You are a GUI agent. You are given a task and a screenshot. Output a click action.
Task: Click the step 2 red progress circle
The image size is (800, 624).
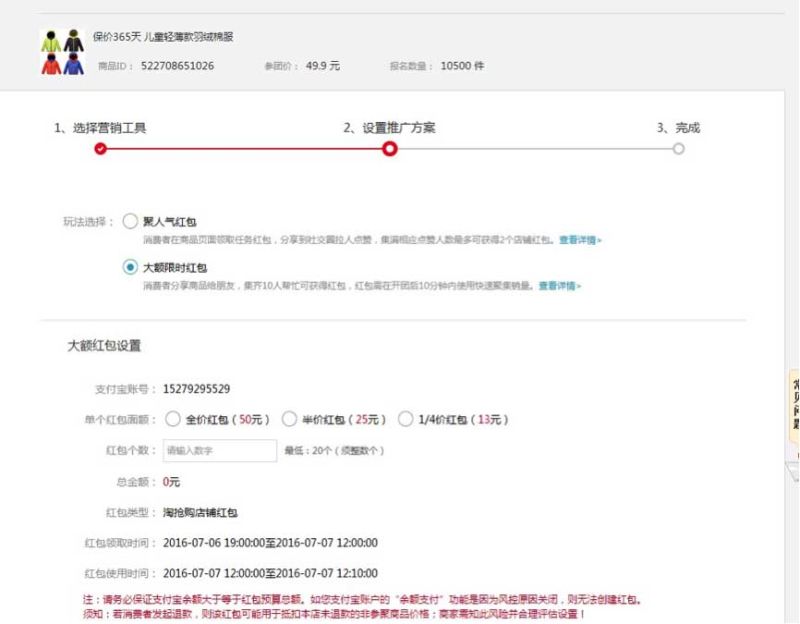[x=389, y=148]
